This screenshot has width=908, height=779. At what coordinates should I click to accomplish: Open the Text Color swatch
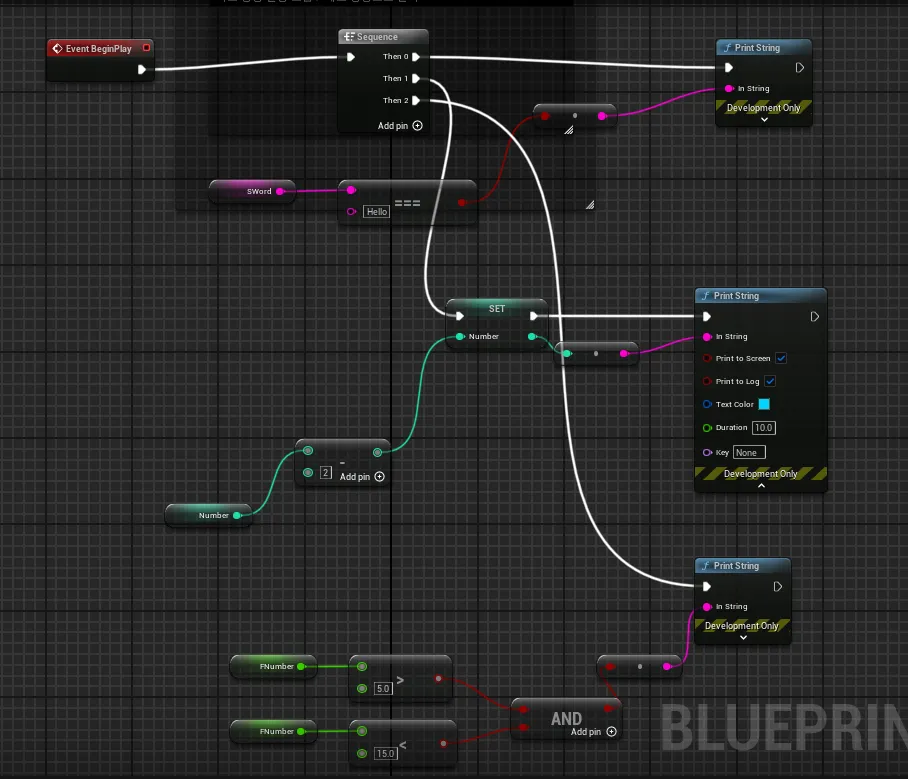pos(764,404)
